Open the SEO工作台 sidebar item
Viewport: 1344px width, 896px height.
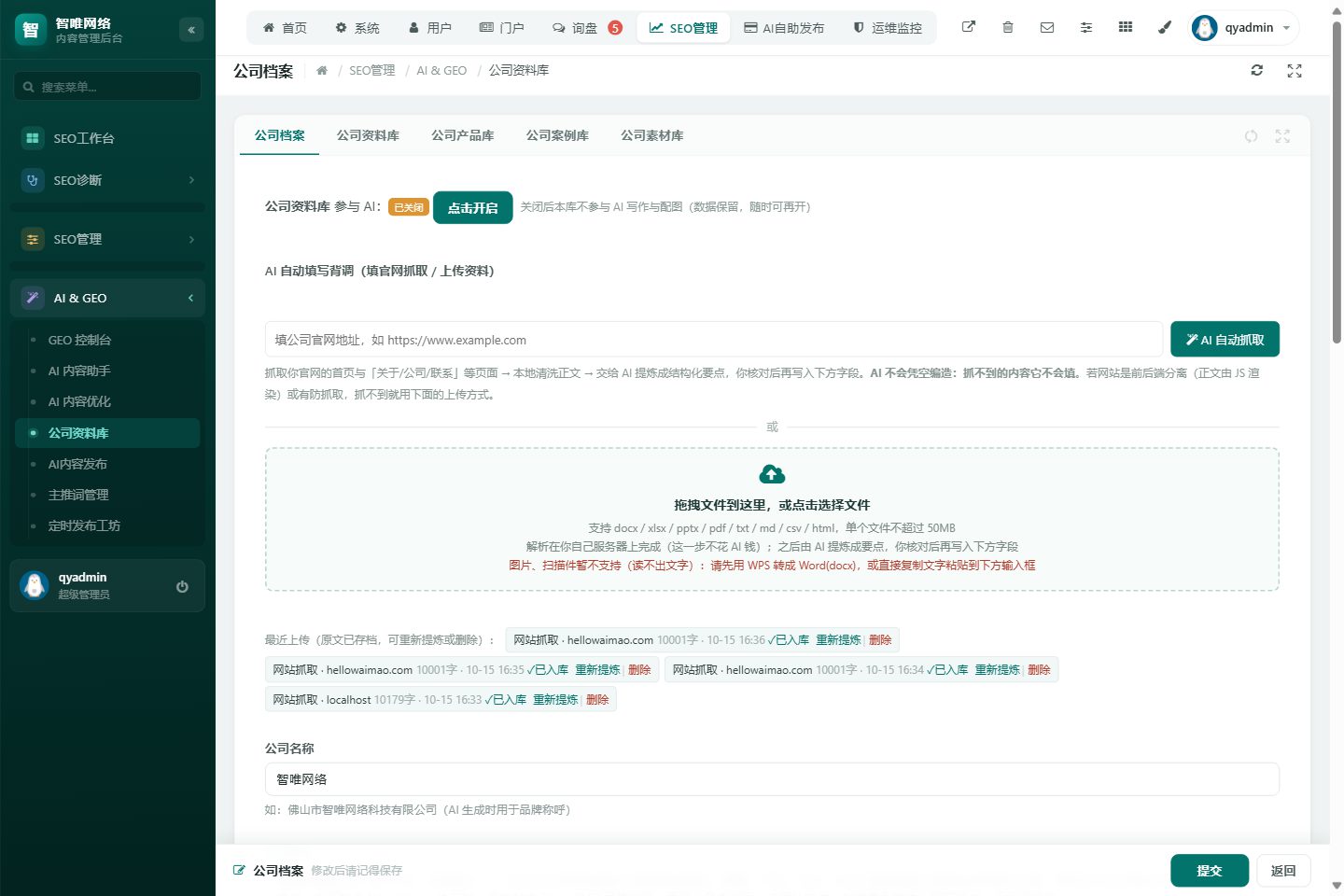[107, 138]
